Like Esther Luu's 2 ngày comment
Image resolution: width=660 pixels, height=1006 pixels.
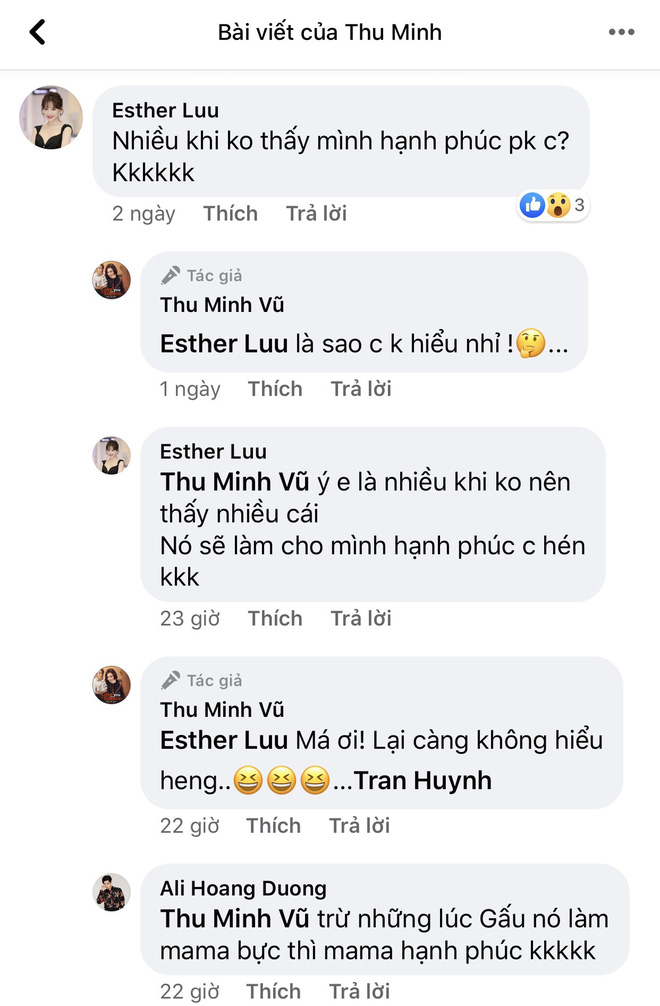tap(230, 214)
